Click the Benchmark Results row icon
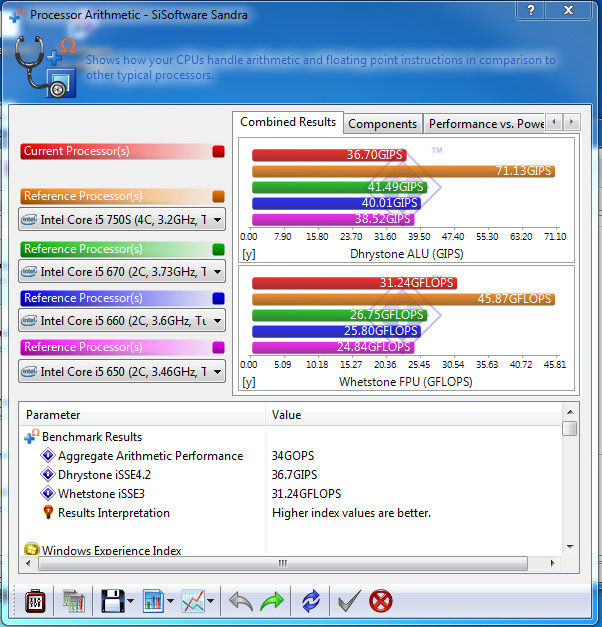 pos(32,436)
